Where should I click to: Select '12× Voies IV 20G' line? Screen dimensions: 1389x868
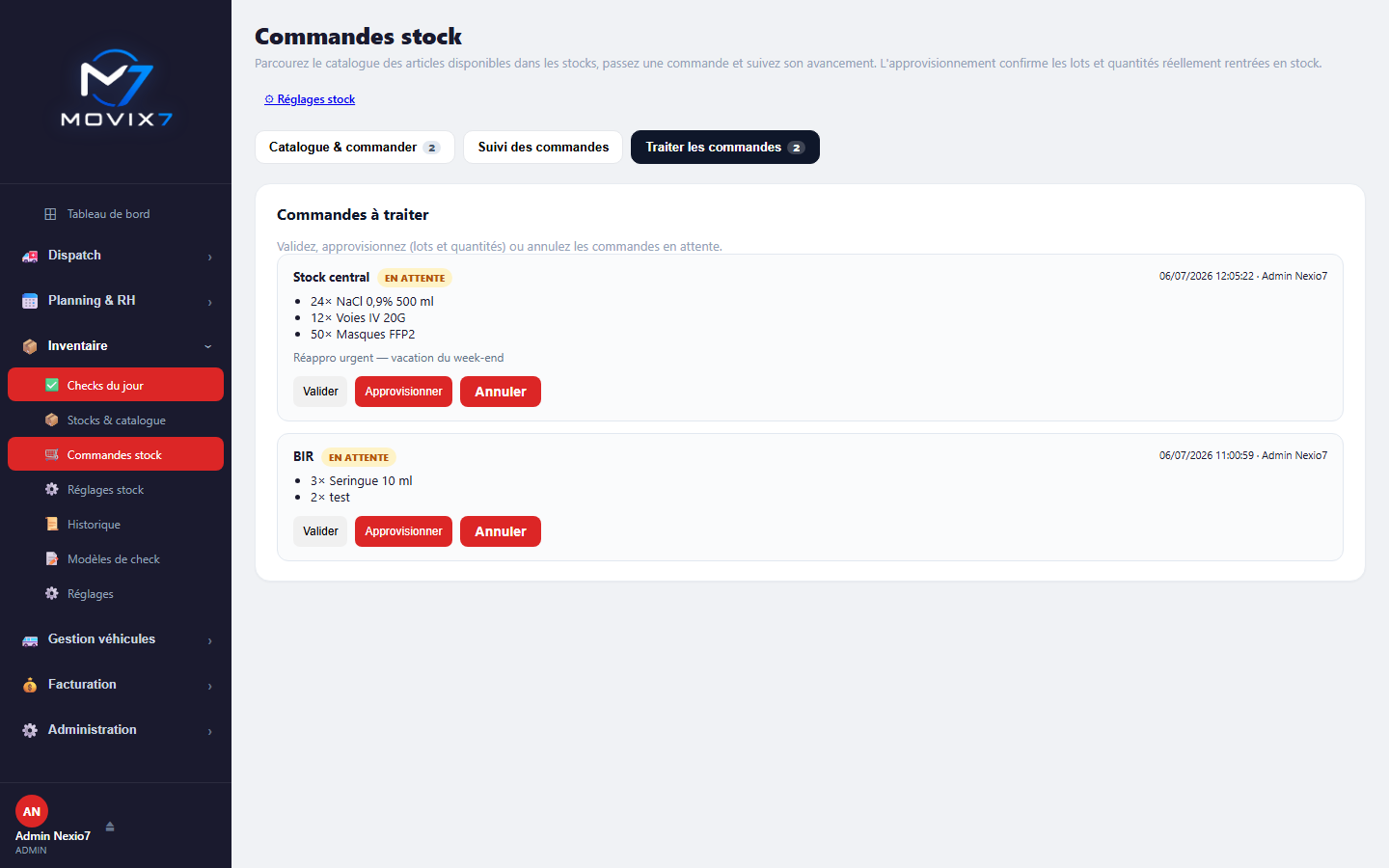click(358, 317)
